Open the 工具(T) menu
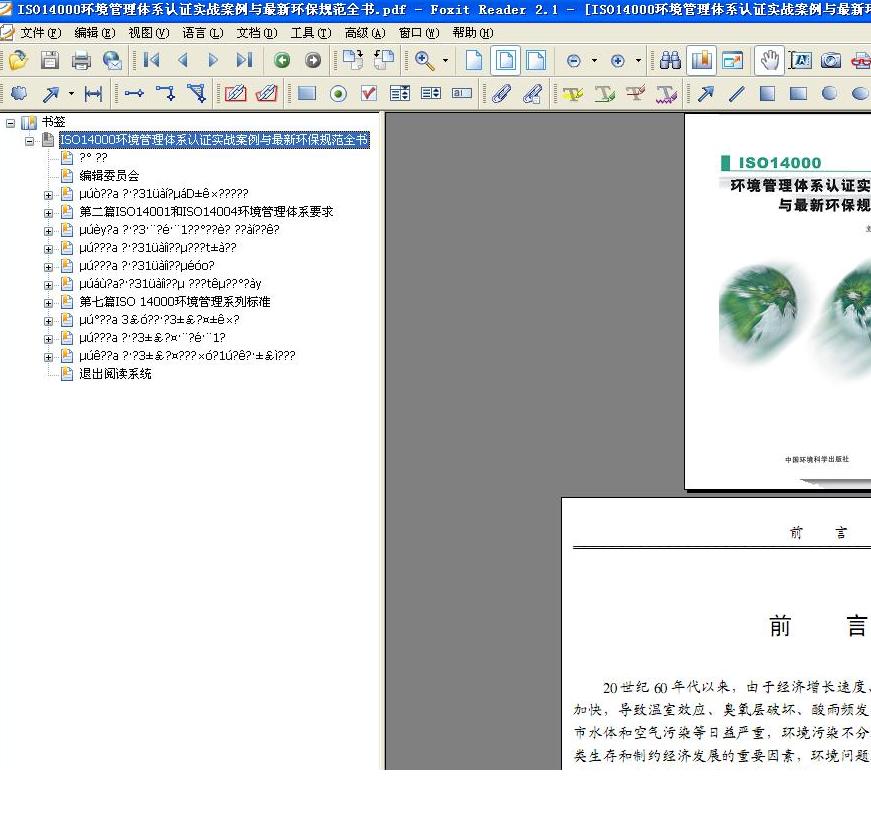This screenshot has width=871, height=840. coord(311,33)
